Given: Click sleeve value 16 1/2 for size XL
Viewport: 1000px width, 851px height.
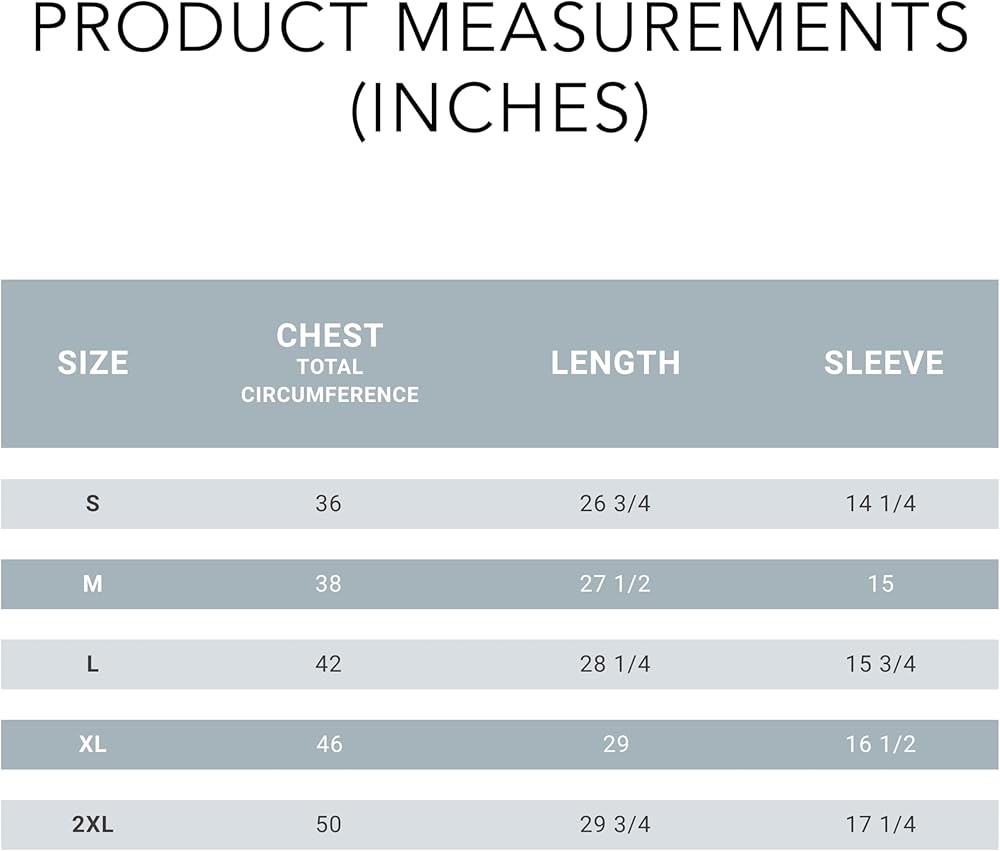Looking at the screenshot, I should tap(881, 744).
